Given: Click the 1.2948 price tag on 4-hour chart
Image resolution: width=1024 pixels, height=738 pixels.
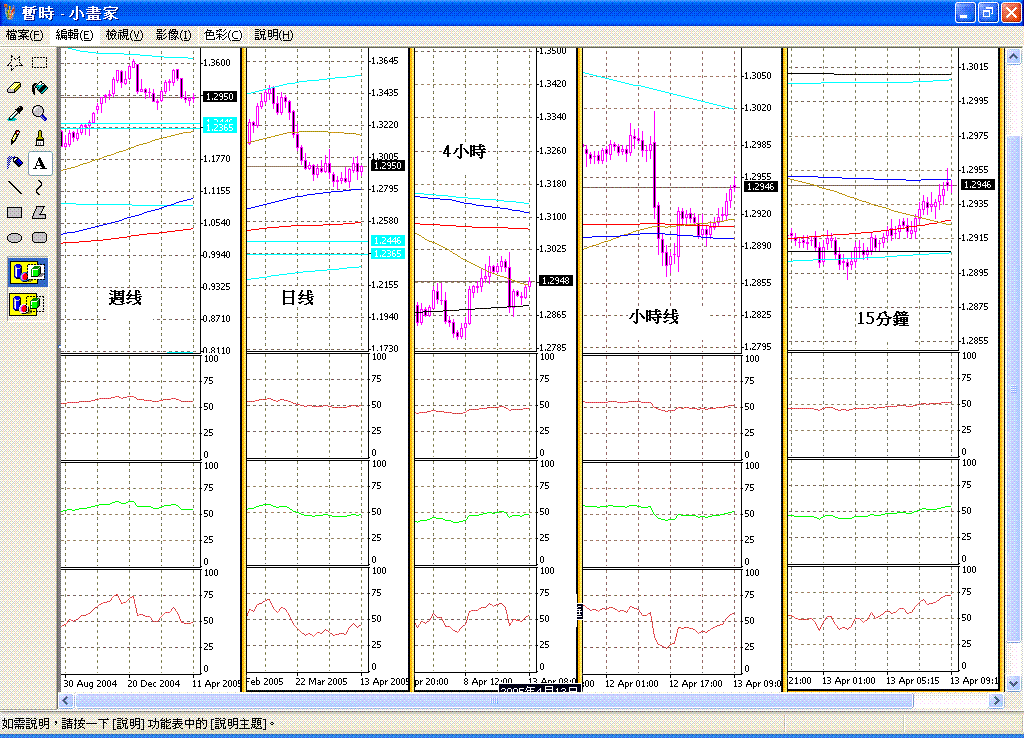Looking at the screenshot, I should click(x=555, y=281).
